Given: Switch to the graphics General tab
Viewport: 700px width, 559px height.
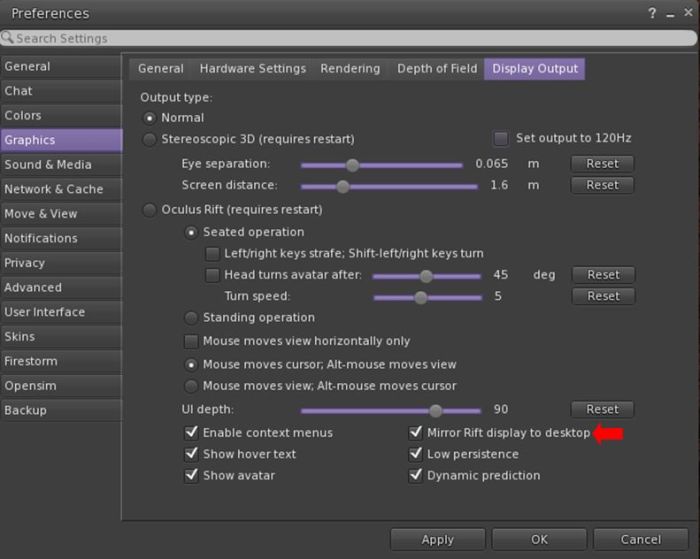Looking at the screenshot, I should pos(161,69).
